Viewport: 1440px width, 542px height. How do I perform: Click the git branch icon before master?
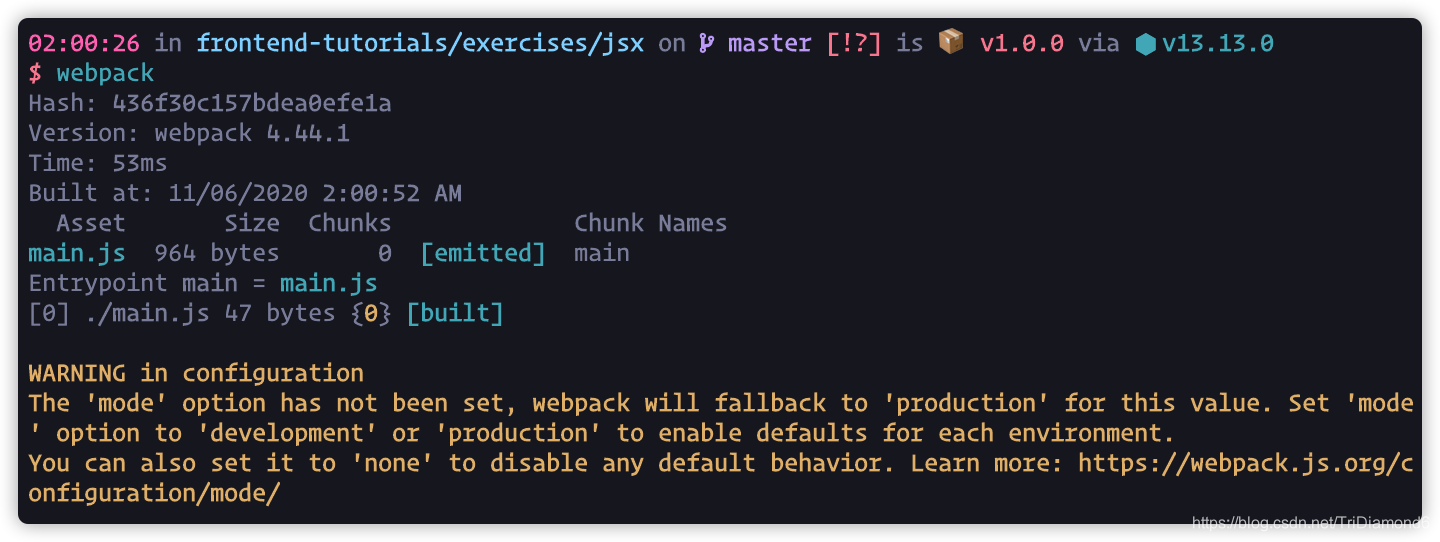[x=707, y=44]
